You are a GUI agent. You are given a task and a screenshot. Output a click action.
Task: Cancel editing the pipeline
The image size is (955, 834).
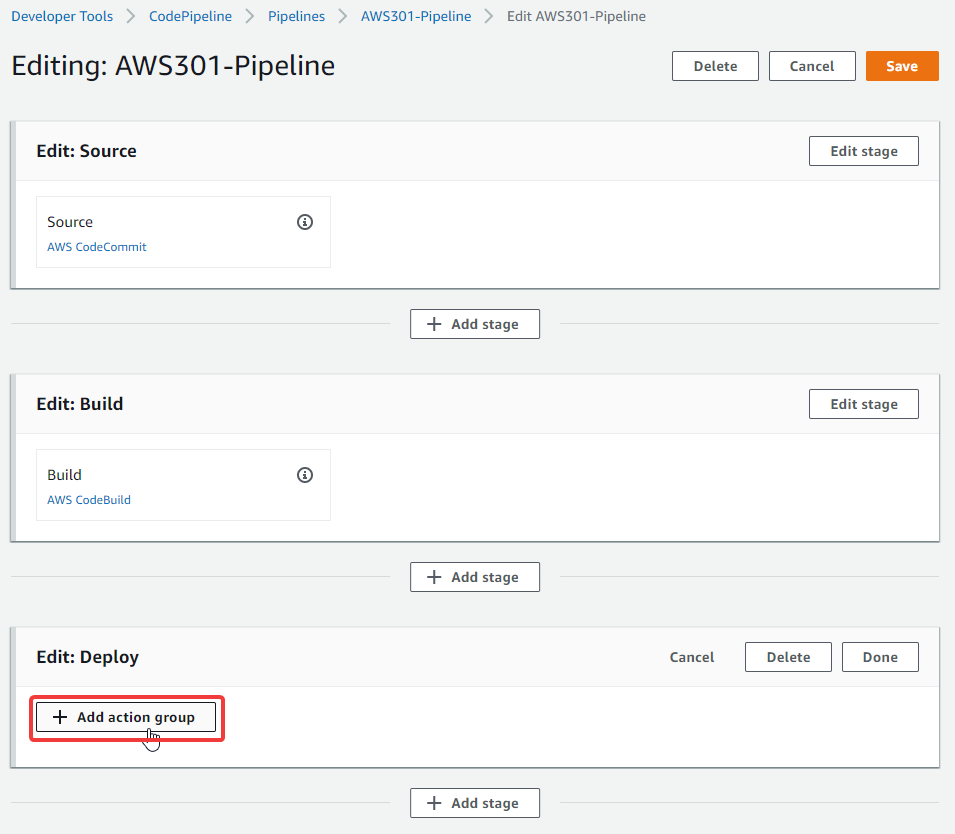(812, 66)
